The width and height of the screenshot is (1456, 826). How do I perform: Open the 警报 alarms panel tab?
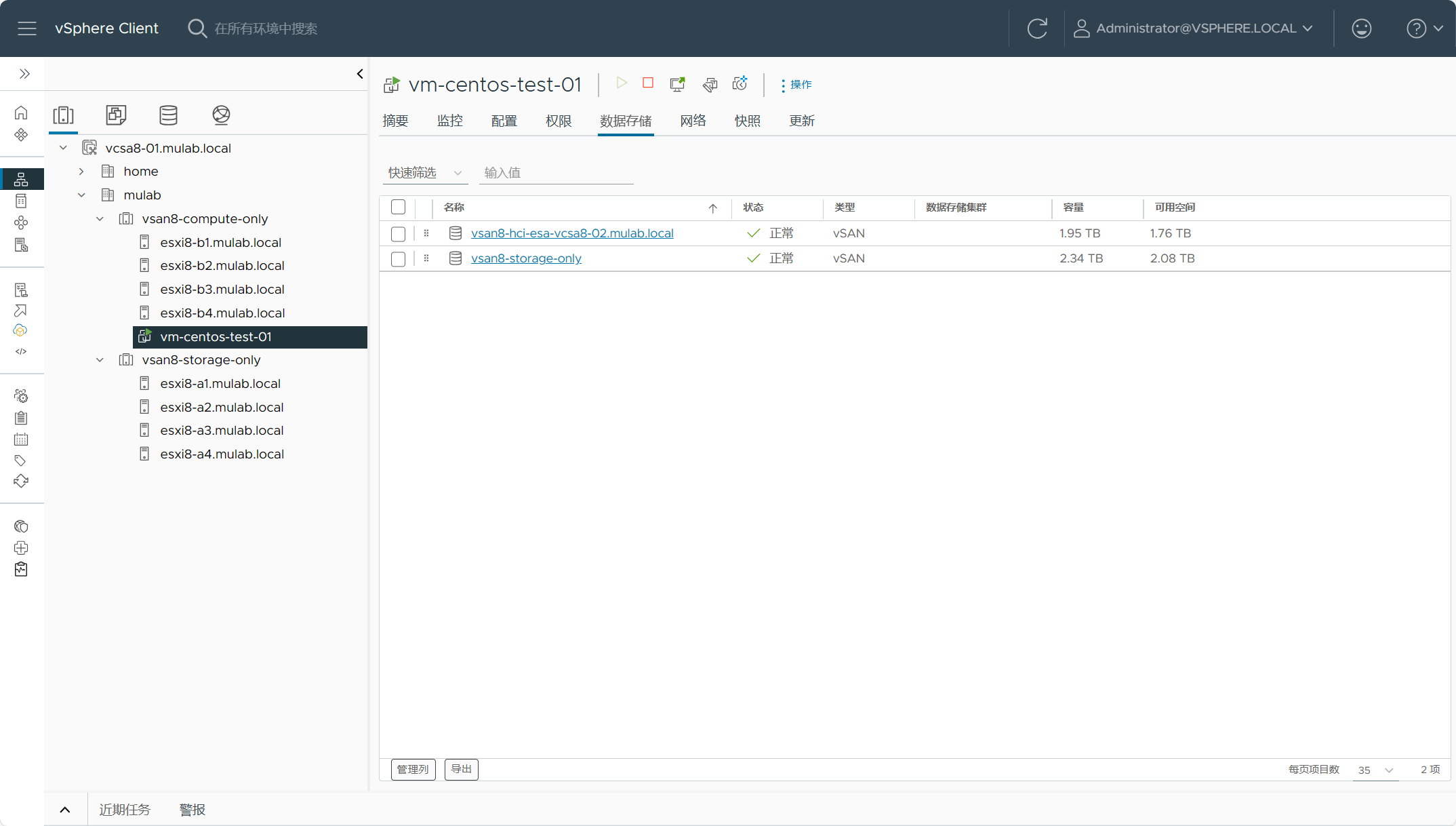click(193, 810)
